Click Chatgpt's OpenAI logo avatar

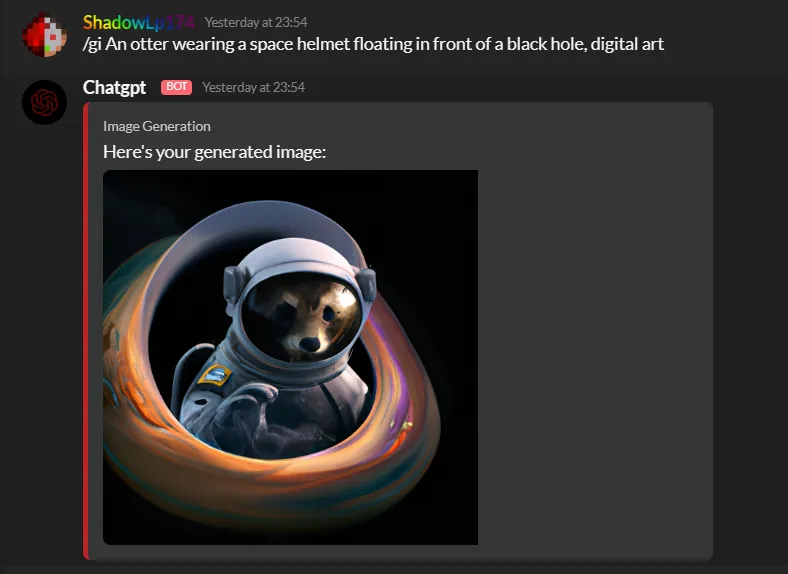point(44,102)
